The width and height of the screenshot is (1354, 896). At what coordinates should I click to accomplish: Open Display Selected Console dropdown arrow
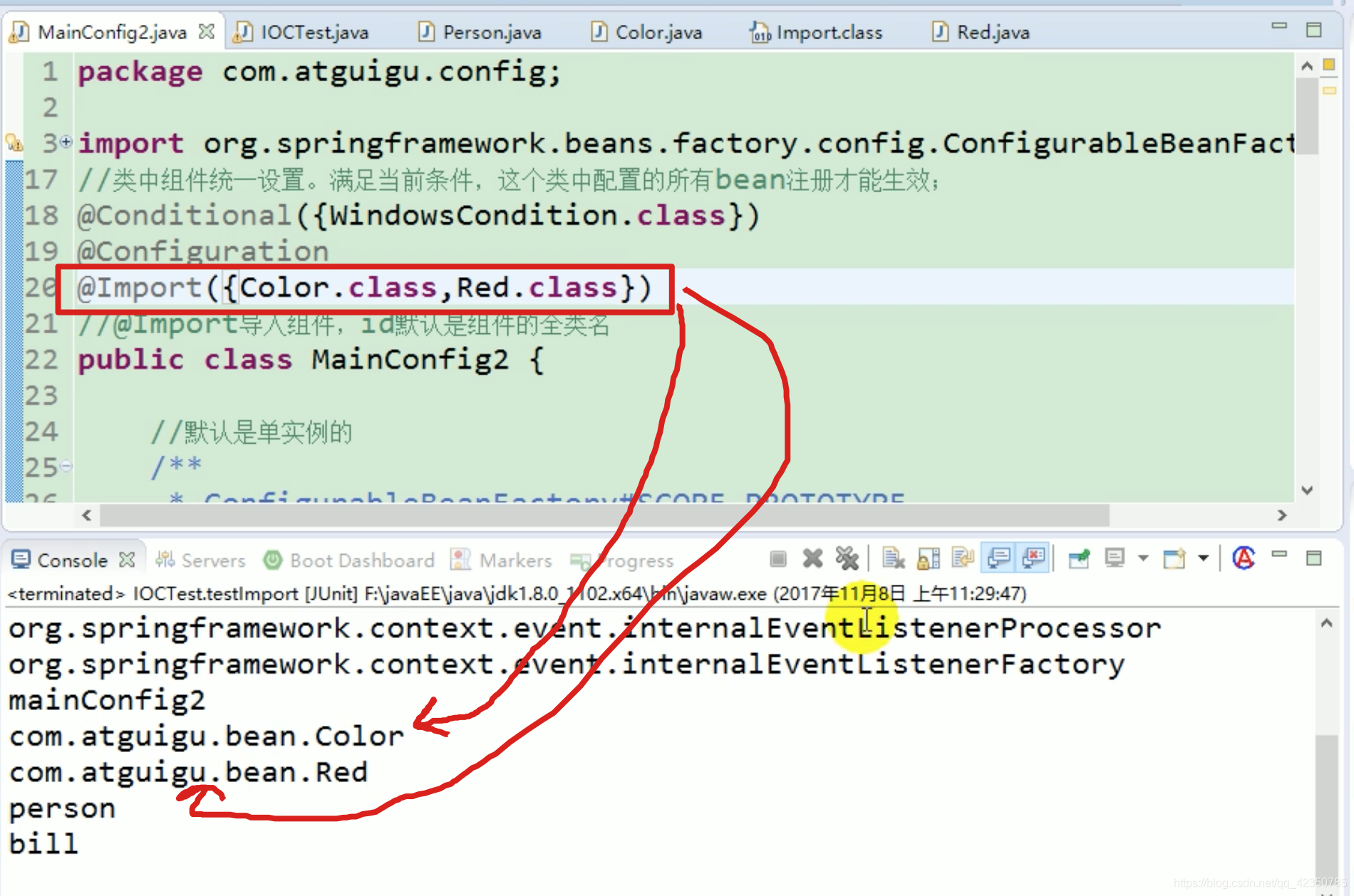[x=1143, y=559]
